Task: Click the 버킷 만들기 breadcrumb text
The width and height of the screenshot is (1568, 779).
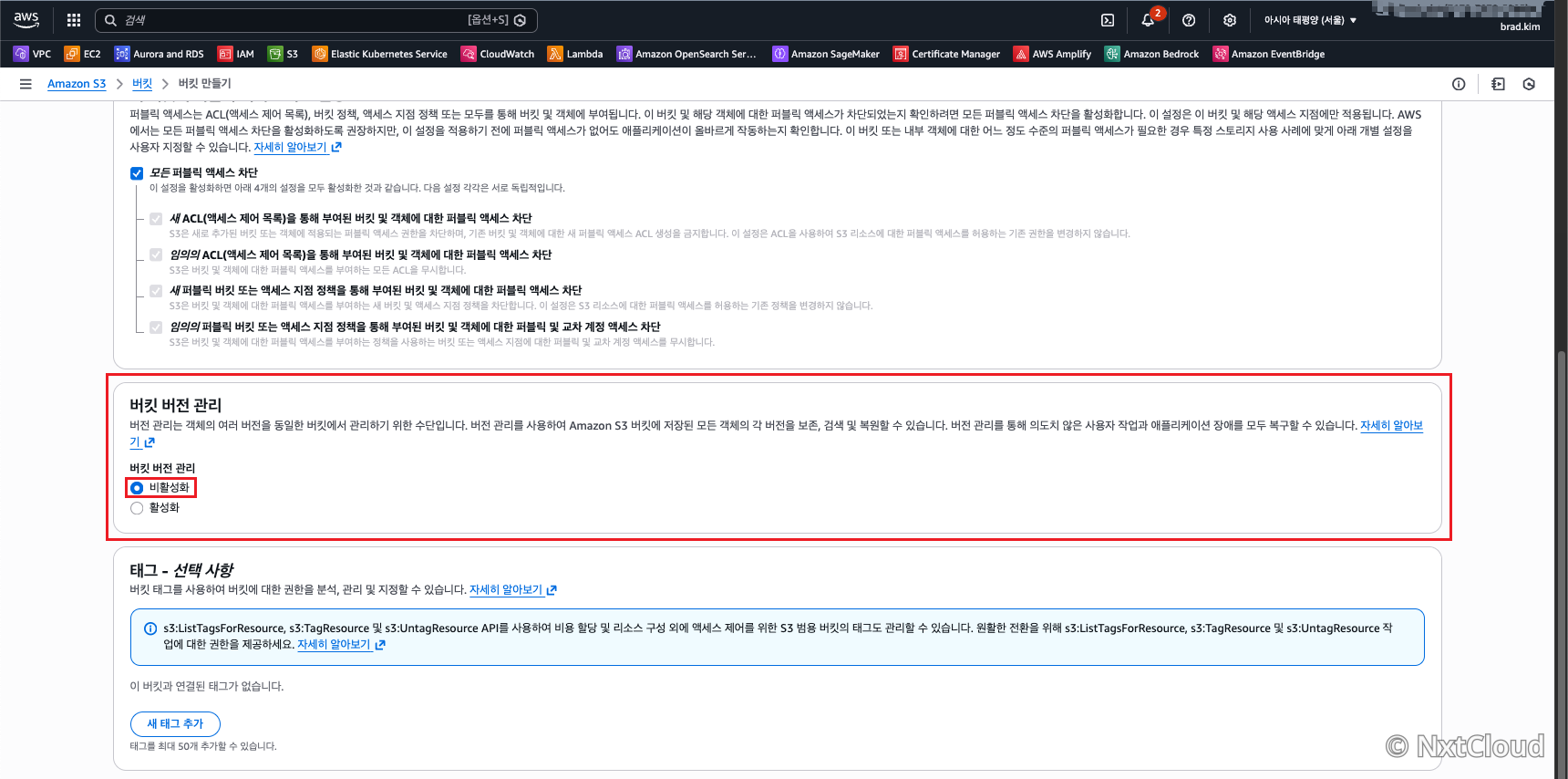Action: (204, 84)
